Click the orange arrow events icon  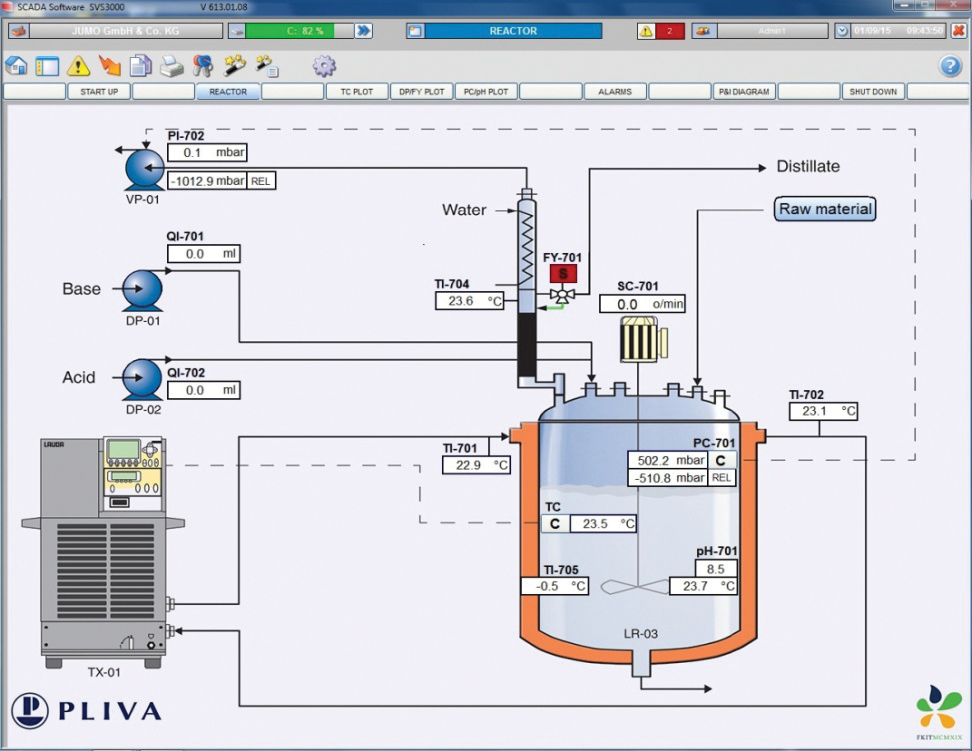coord(108,64)
